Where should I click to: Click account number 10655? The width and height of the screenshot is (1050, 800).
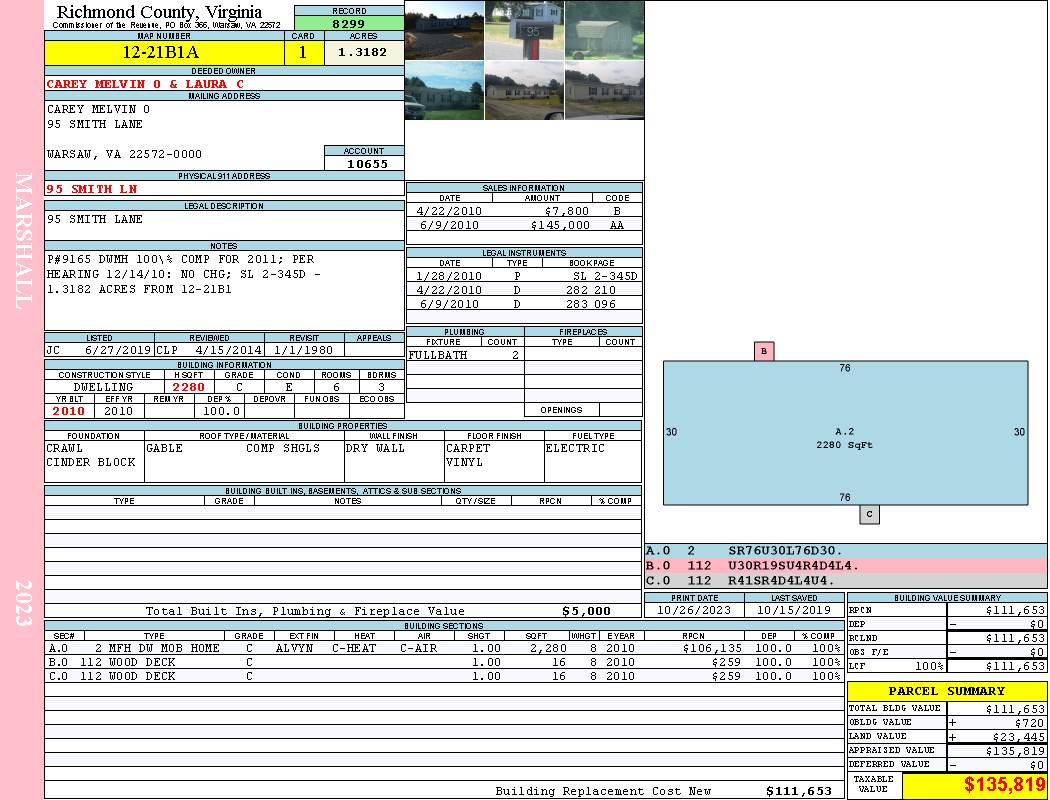coord(367,163)
